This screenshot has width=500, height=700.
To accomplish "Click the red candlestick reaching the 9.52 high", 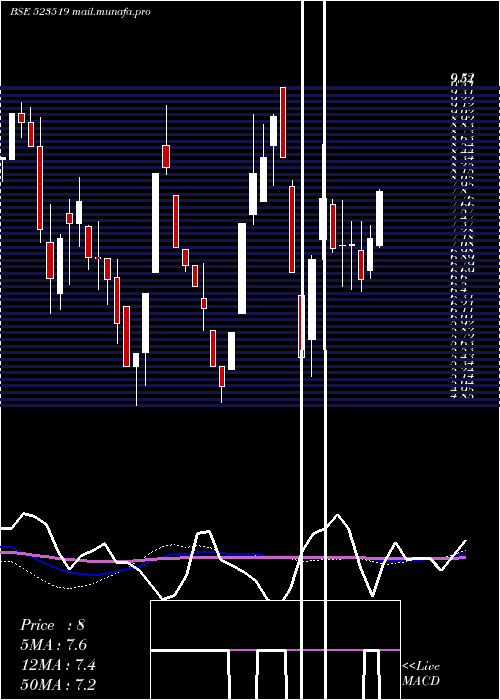I will (283, 122).
